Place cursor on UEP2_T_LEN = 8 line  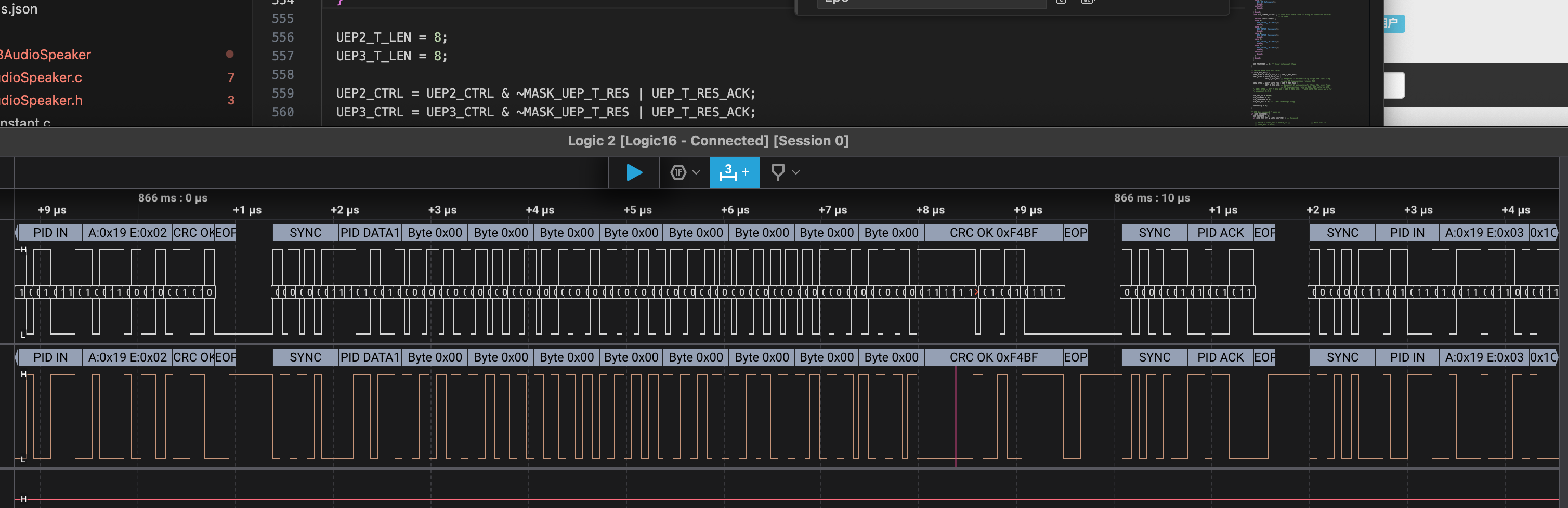pos(391,38)
